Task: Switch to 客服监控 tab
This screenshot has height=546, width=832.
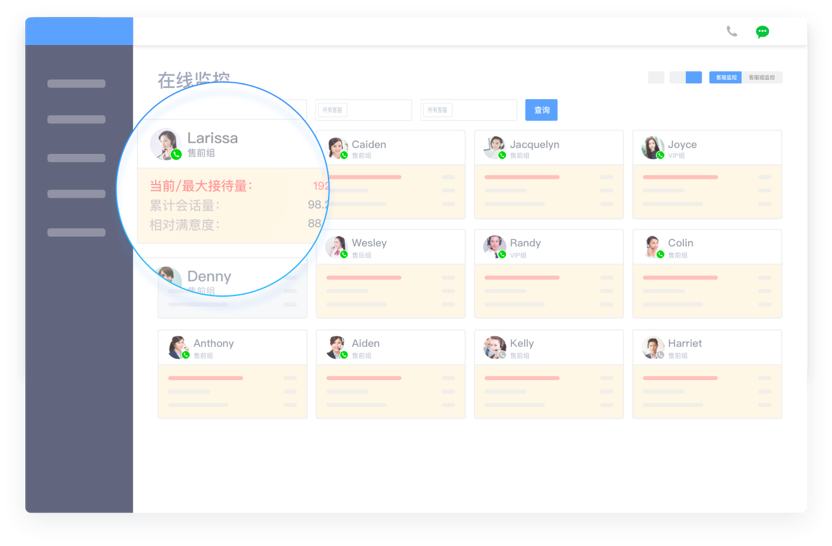Action: click(727, 78)
